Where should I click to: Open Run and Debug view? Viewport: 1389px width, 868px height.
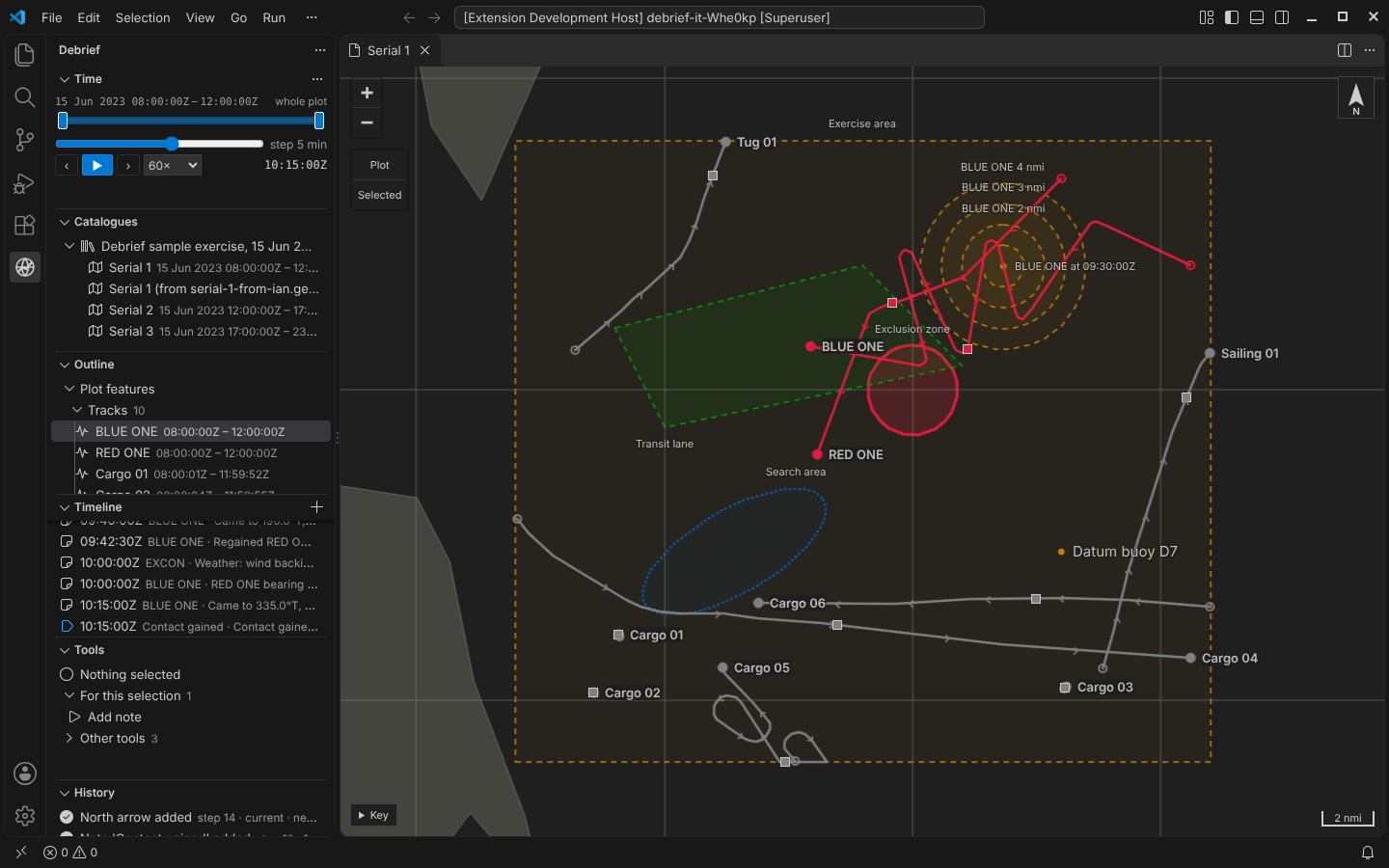25,182
